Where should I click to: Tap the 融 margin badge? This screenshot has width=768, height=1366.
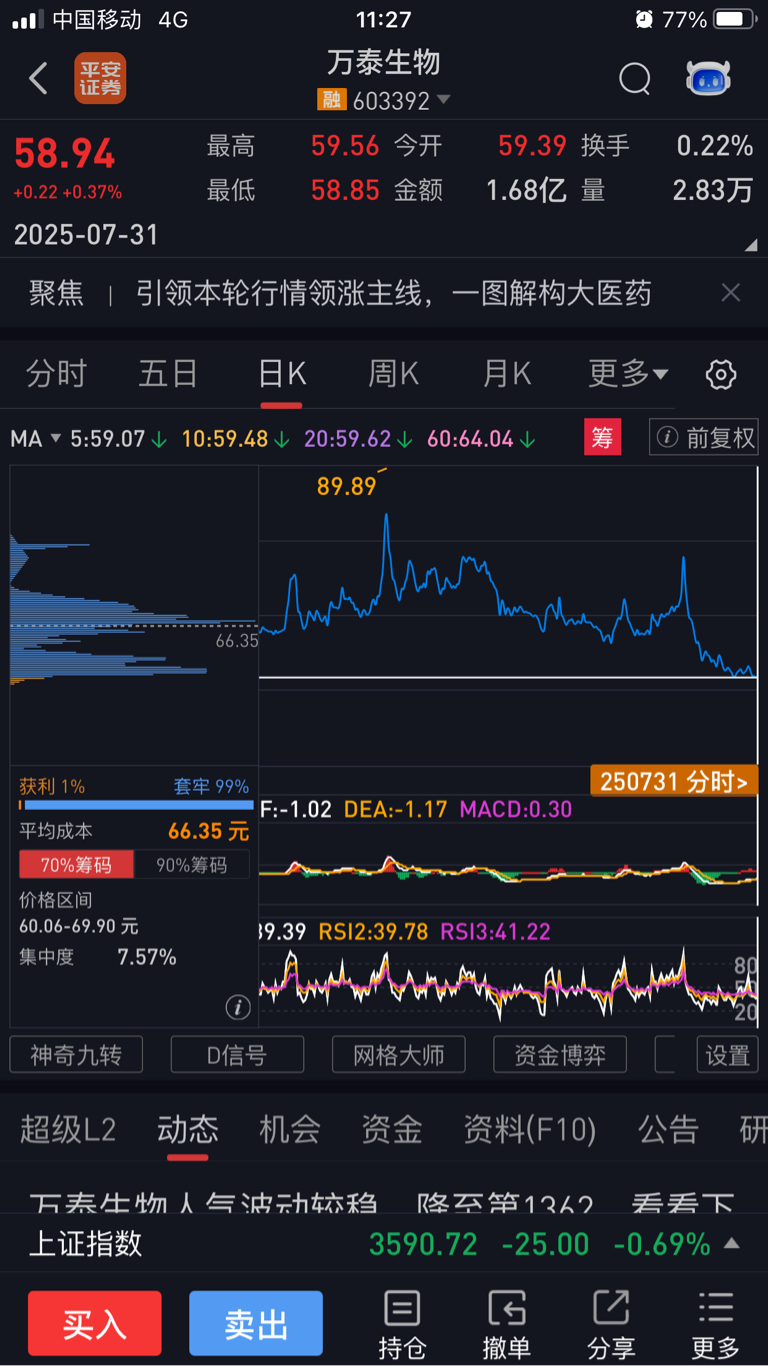click(331, 100)
